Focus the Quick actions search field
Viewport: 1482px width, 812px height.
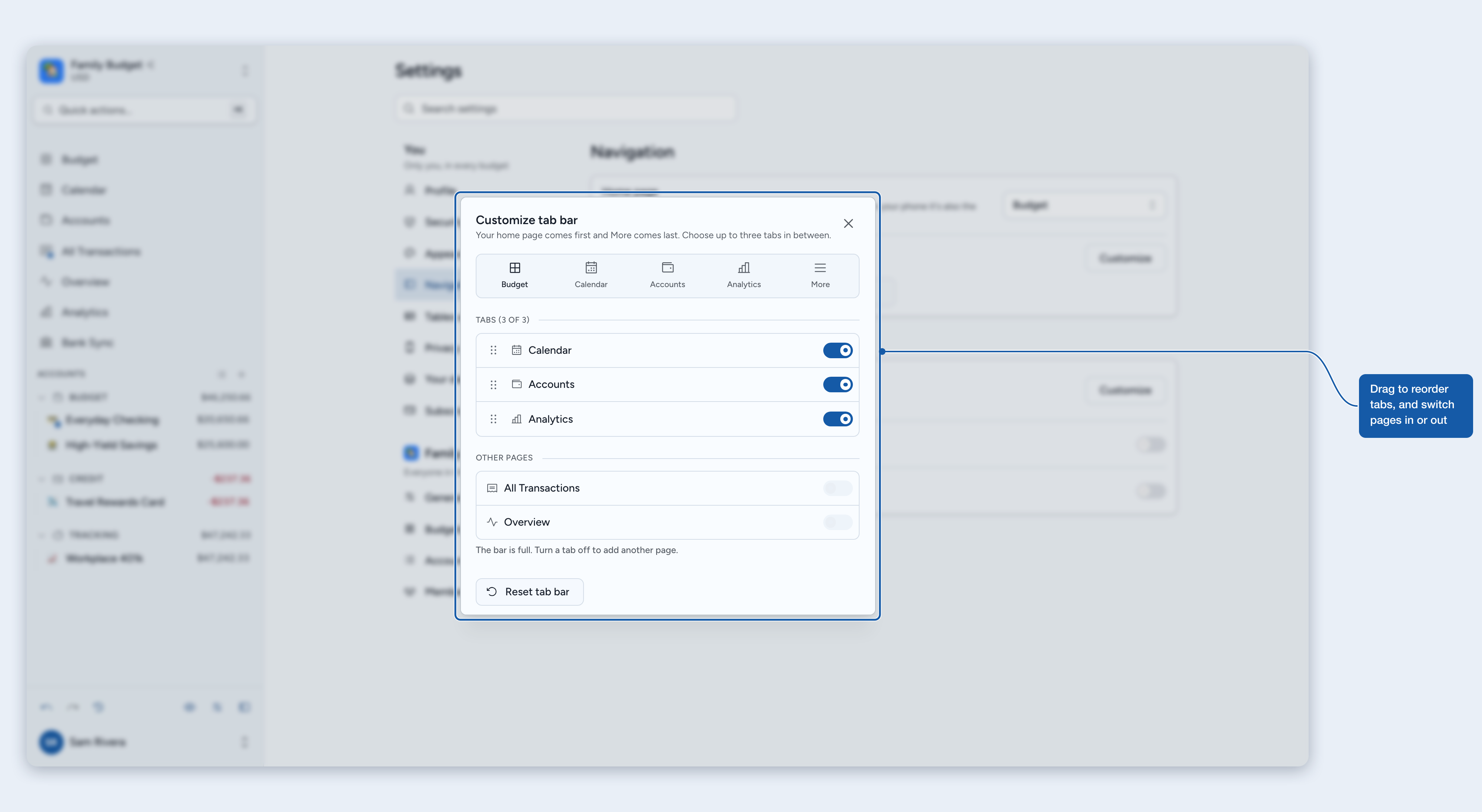(x=145, y=110)
